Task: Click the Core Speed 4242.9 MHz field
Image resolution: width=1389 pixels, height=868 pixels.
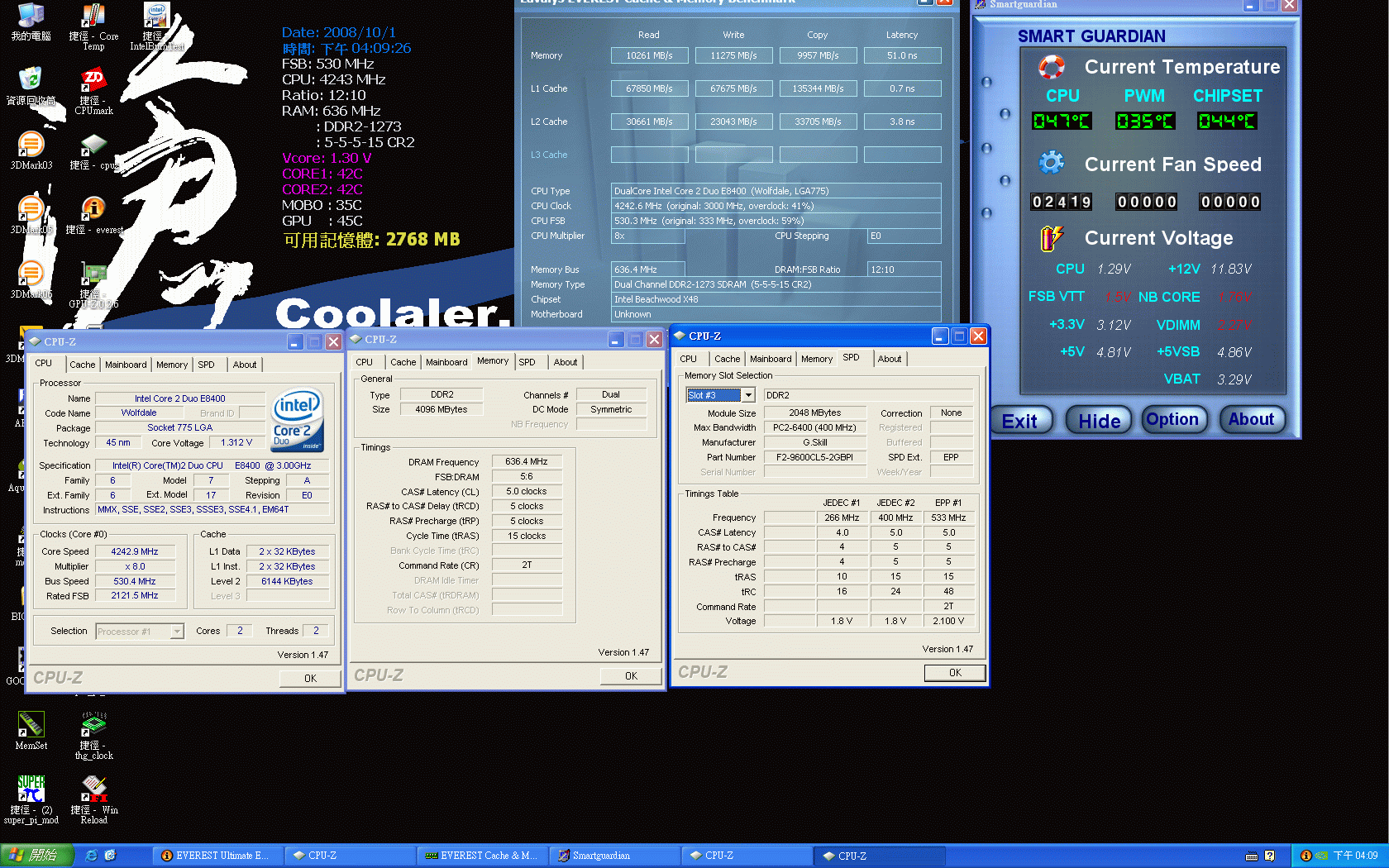Action: [x=135, y=551]
